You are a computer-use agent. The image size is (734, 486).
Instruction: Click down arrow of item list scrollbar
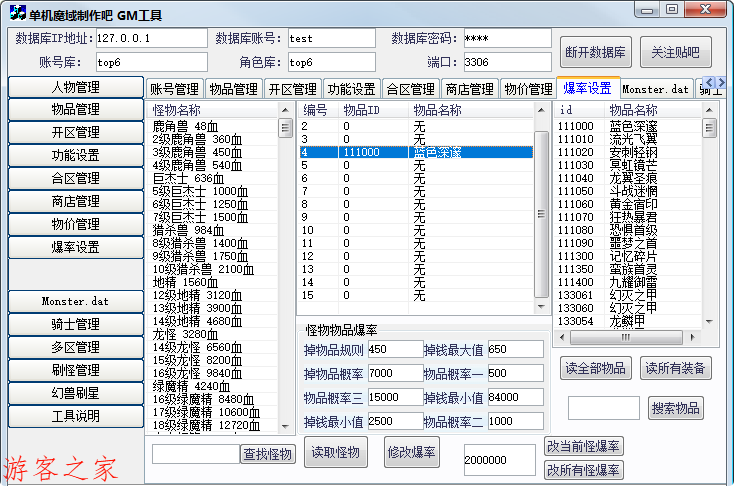[x=707, y=322]
